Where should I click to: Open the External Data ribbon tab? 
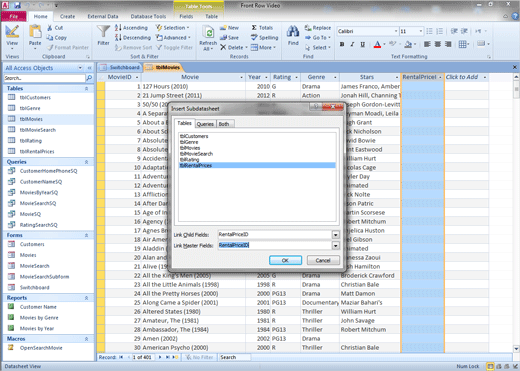(103, 16)
